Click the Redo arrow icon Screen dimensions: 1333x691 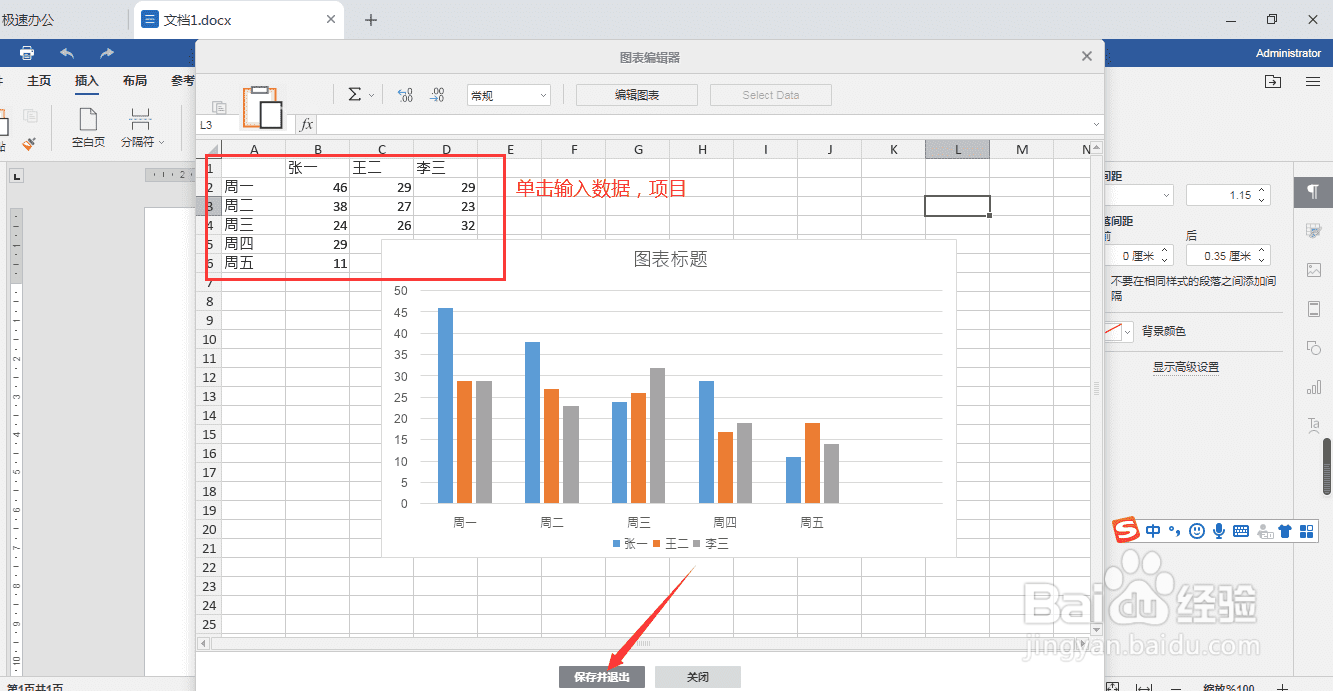(106, 53)
